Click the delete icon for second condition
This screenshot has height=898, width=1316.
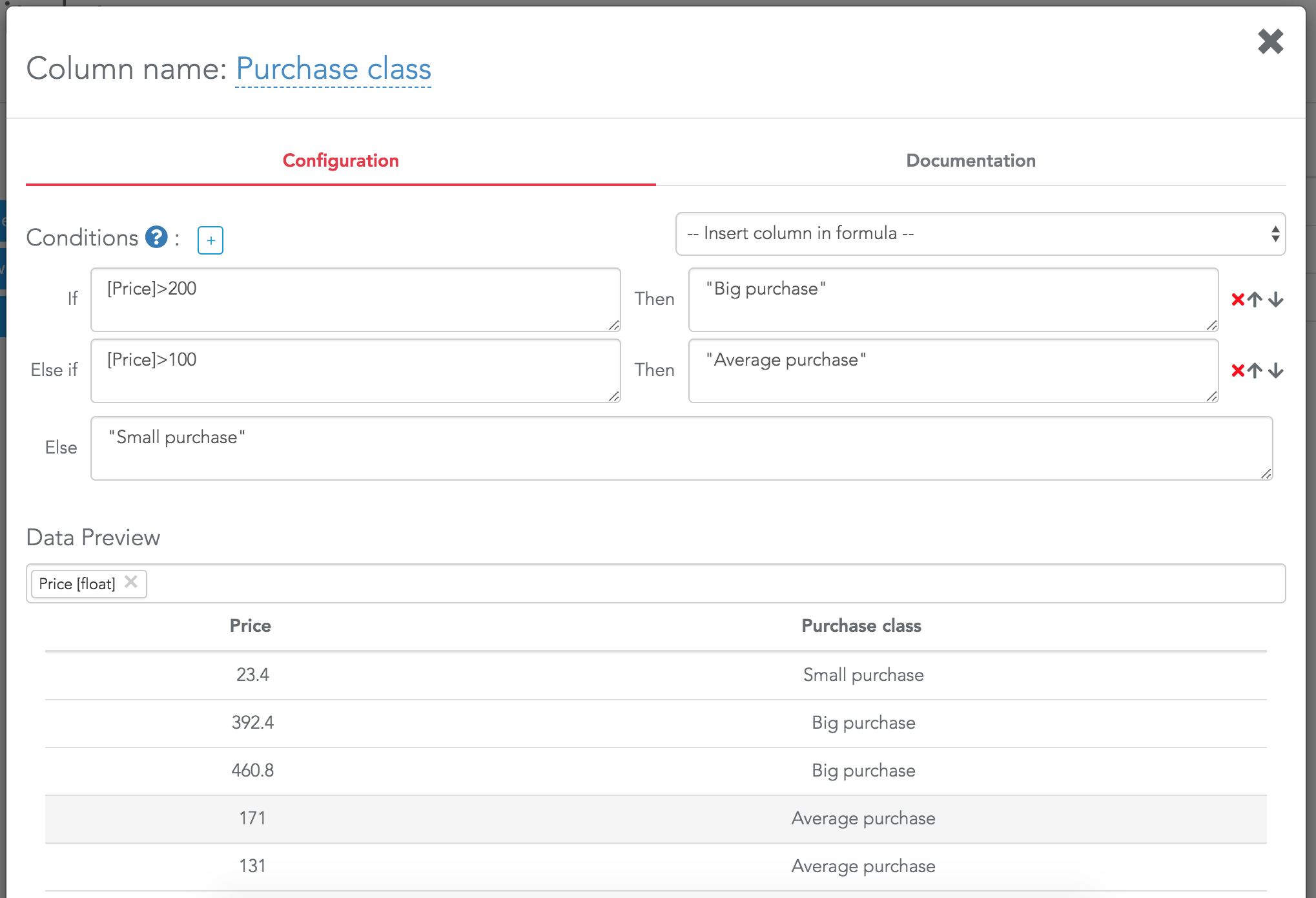[1238, 370]
